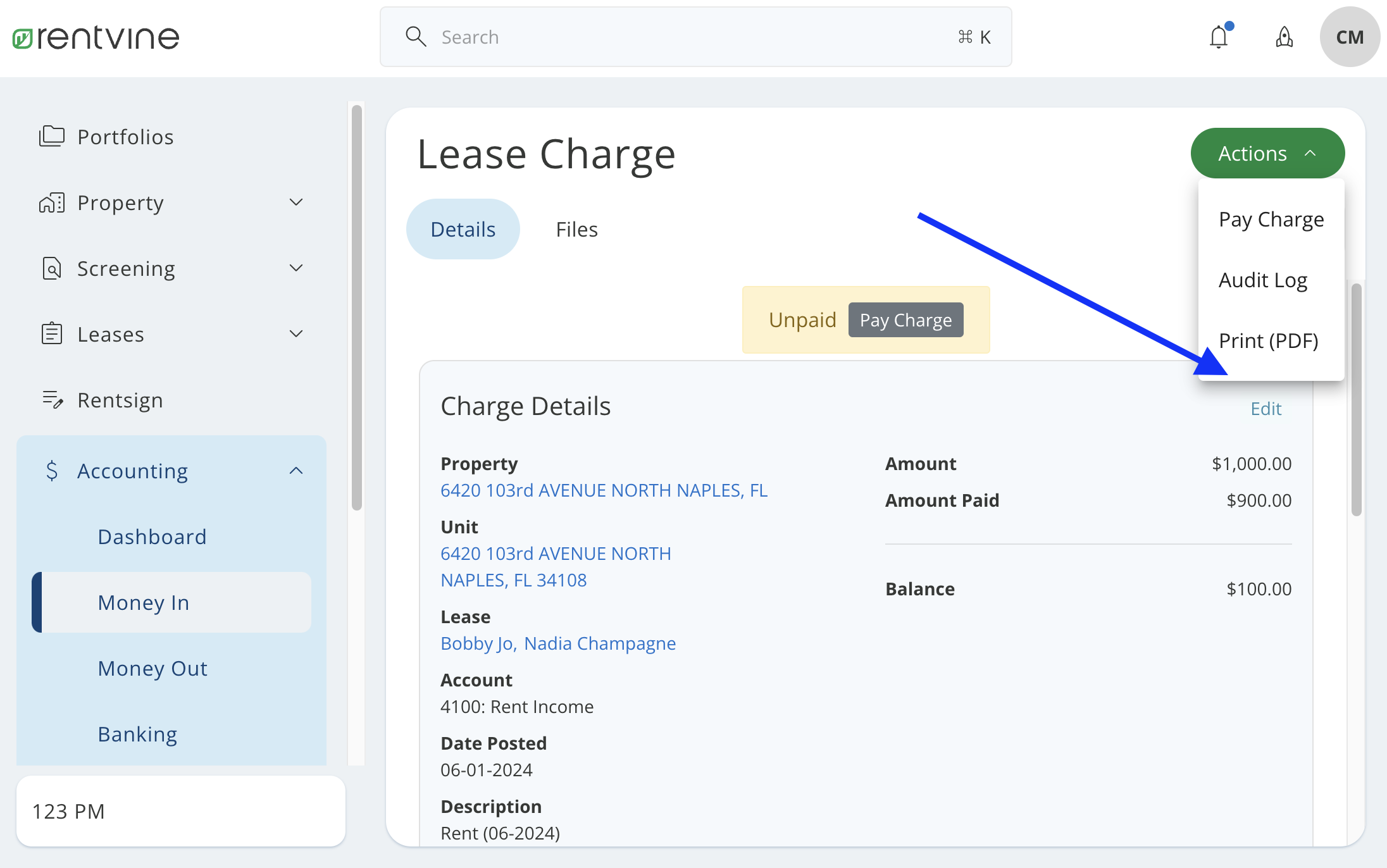Select the Rentsign signature icon
1387x868 pixels.
pyautogui.click(x=53, y=399)
